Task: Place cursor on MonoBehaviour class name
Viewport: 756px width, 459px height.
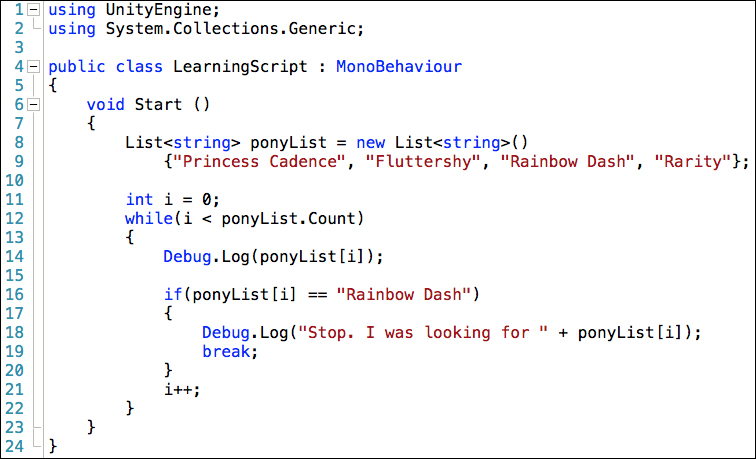Action: [x=399, y=67]
